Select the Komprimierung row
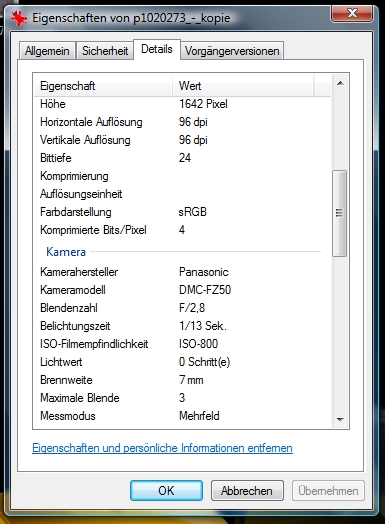The width and height of the screenshot is (385, 524). point(182,176)
